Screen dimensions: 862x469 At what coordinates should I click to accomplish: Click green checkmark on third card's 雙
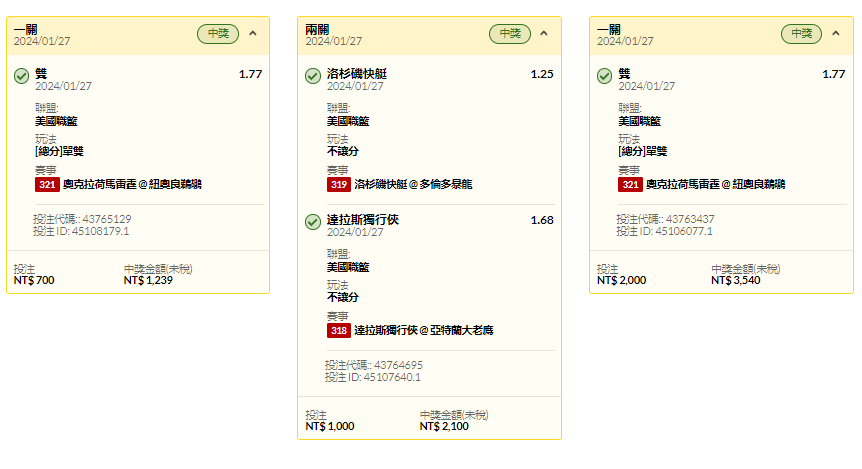604,76
